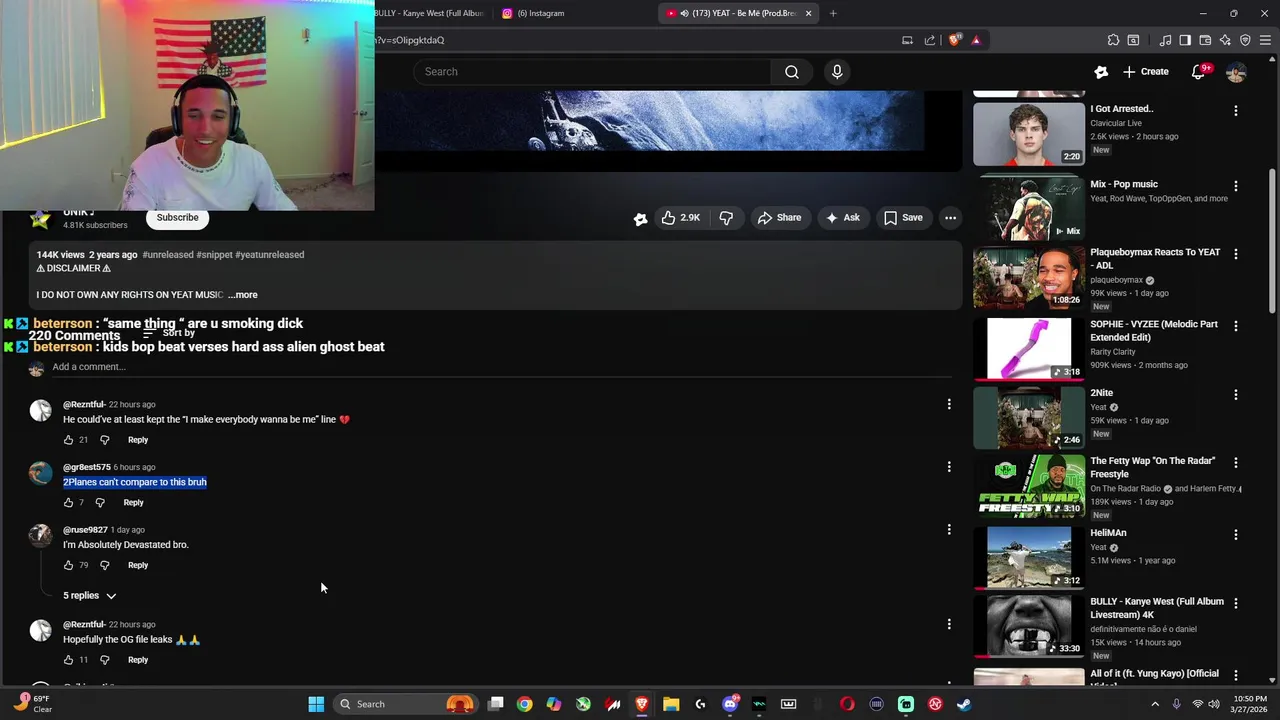This screenshot has width=1280, height=720.
Task: Open 'I Got Arrested..' video thumbnail
Action: tap(1029, 134)
